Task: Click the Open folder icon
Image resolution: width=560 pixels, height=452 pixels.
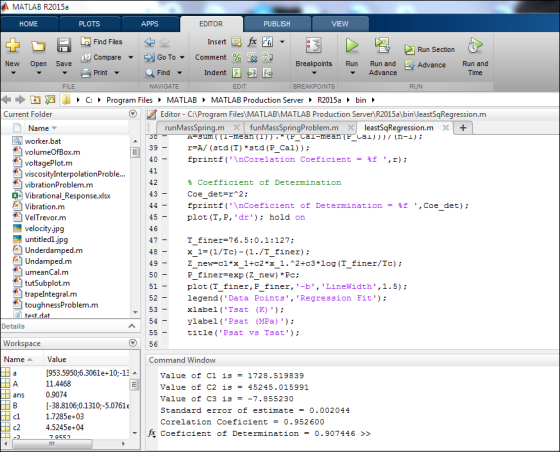Action: [x=38, y=46]
